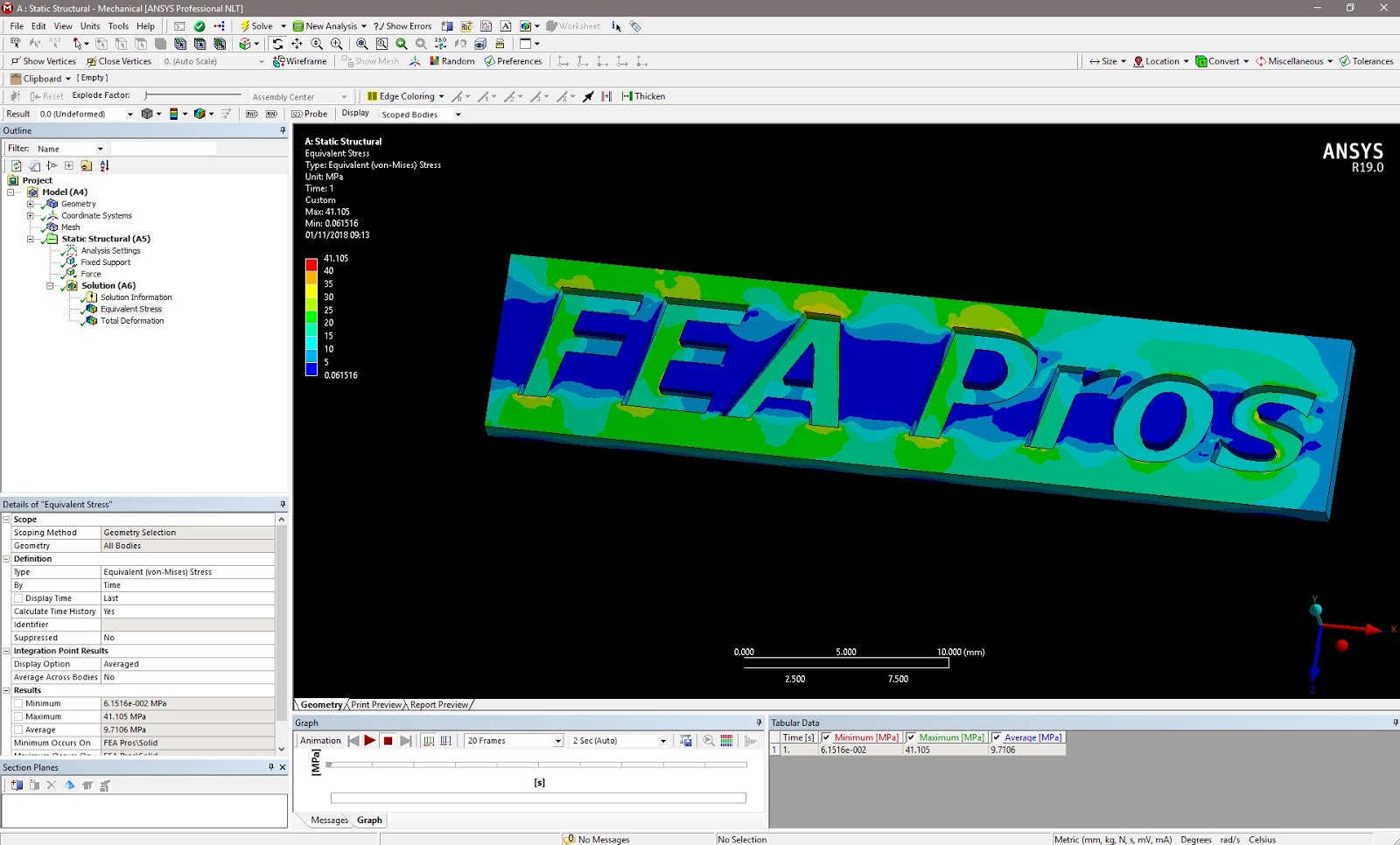
Task: Collapse the Solution (A6) branch
Action: [x=50, y=285]
